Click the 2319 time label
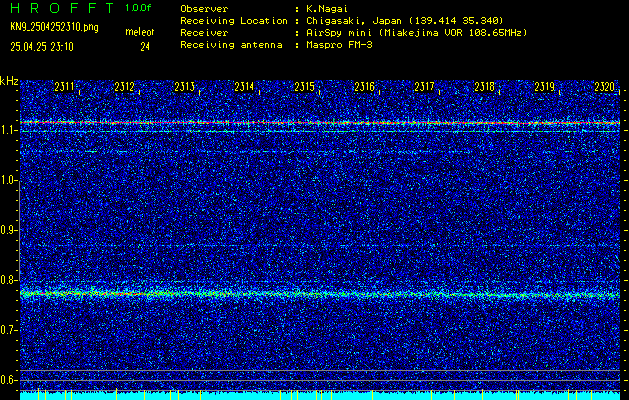 (544, 87)
